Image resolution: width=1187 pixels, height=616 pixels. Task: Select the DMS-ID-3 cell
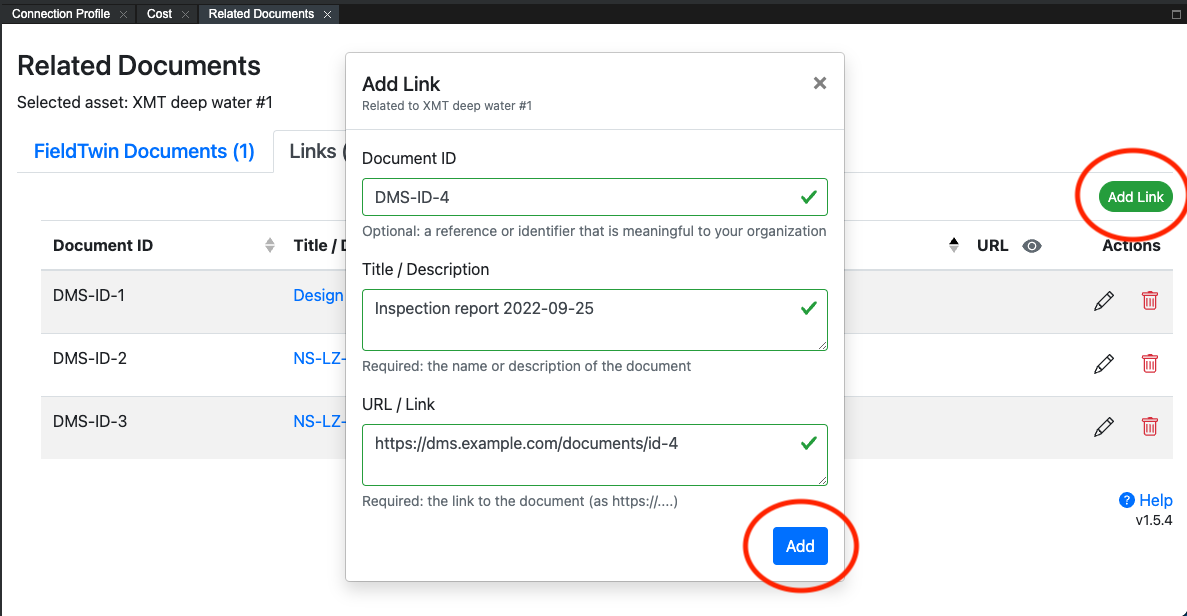tap(89, 421)
